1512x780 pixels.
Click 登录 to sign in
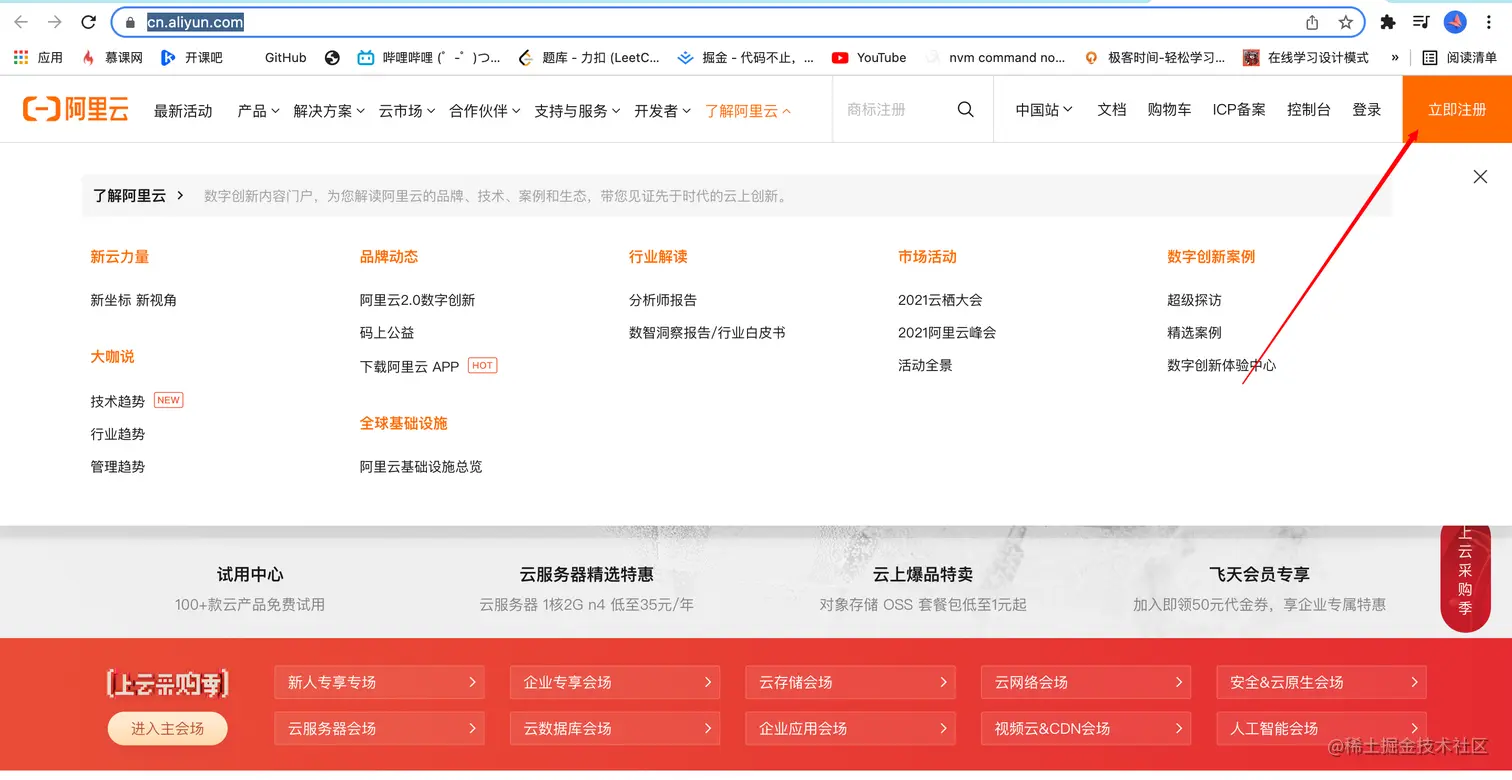point(1366,110)
